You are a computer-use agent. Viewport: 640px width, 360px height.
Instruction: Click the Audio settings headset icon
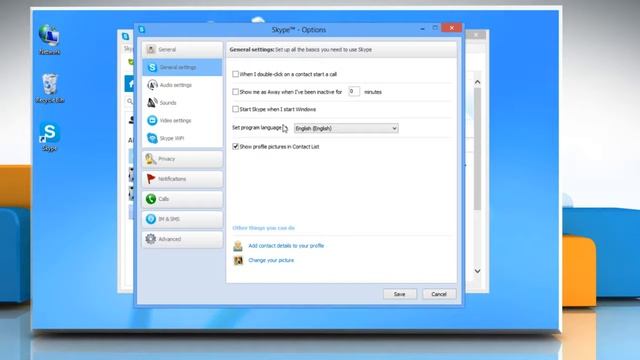[x=152, y=85]
